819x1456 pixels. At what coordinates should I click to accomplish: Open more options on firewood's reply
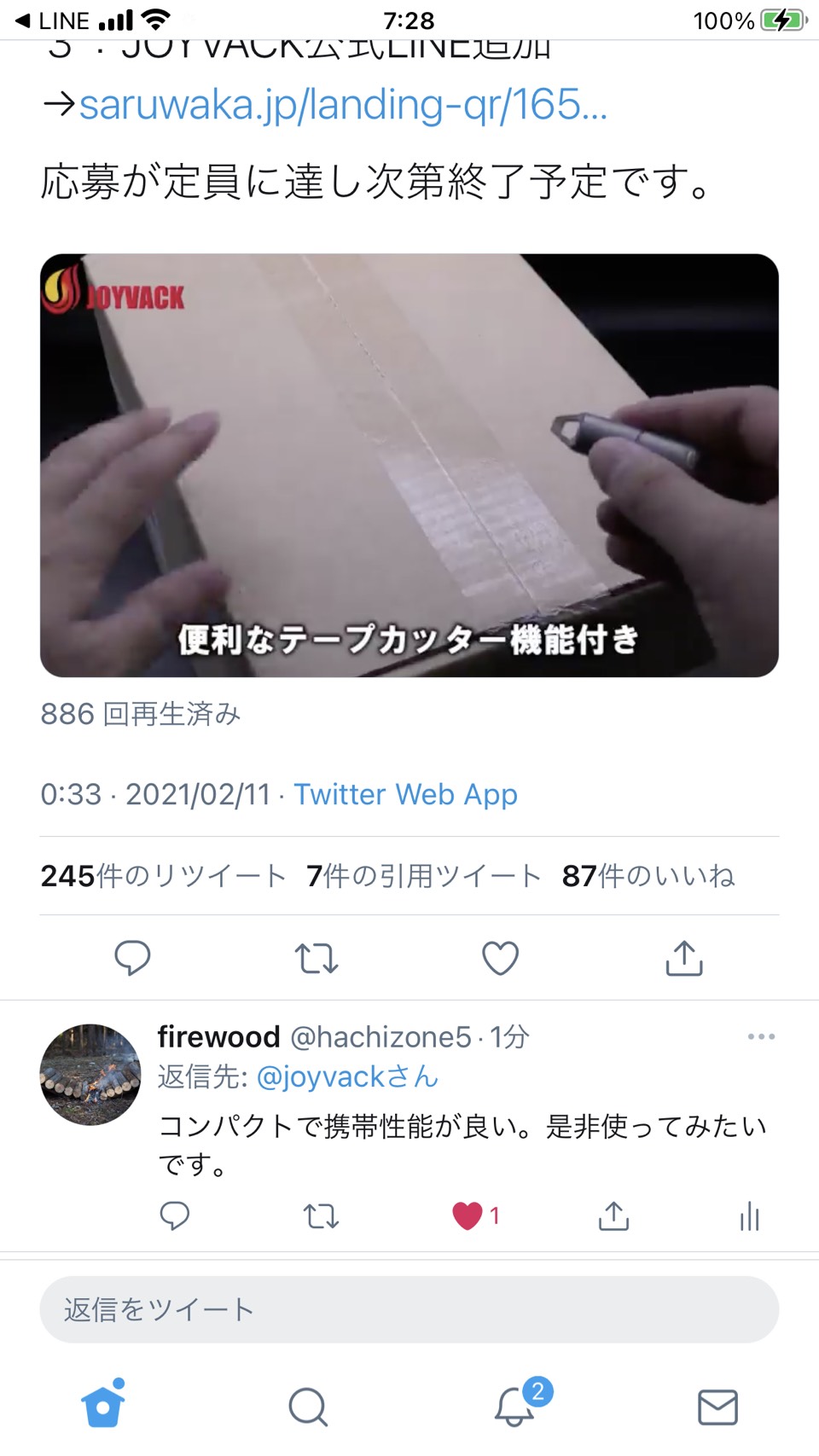pyautogui.click(x=761, y=1036)
